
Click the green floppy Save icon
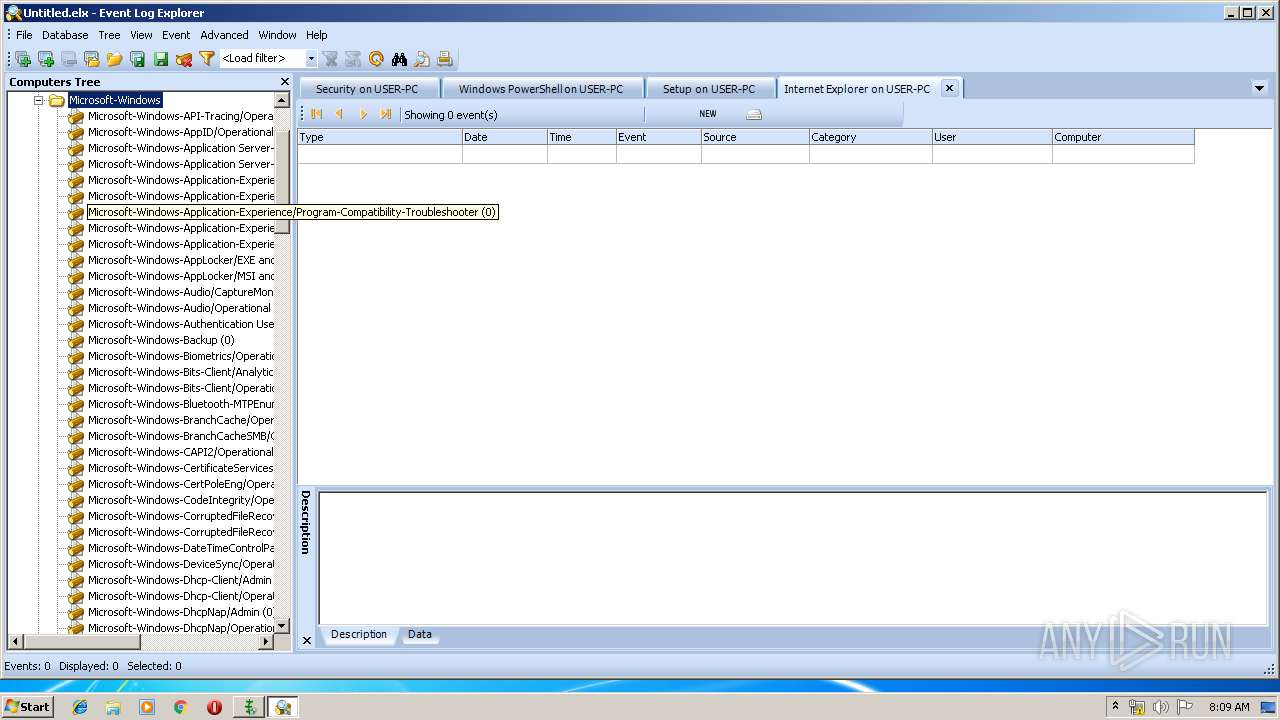(x=161, y=59)
